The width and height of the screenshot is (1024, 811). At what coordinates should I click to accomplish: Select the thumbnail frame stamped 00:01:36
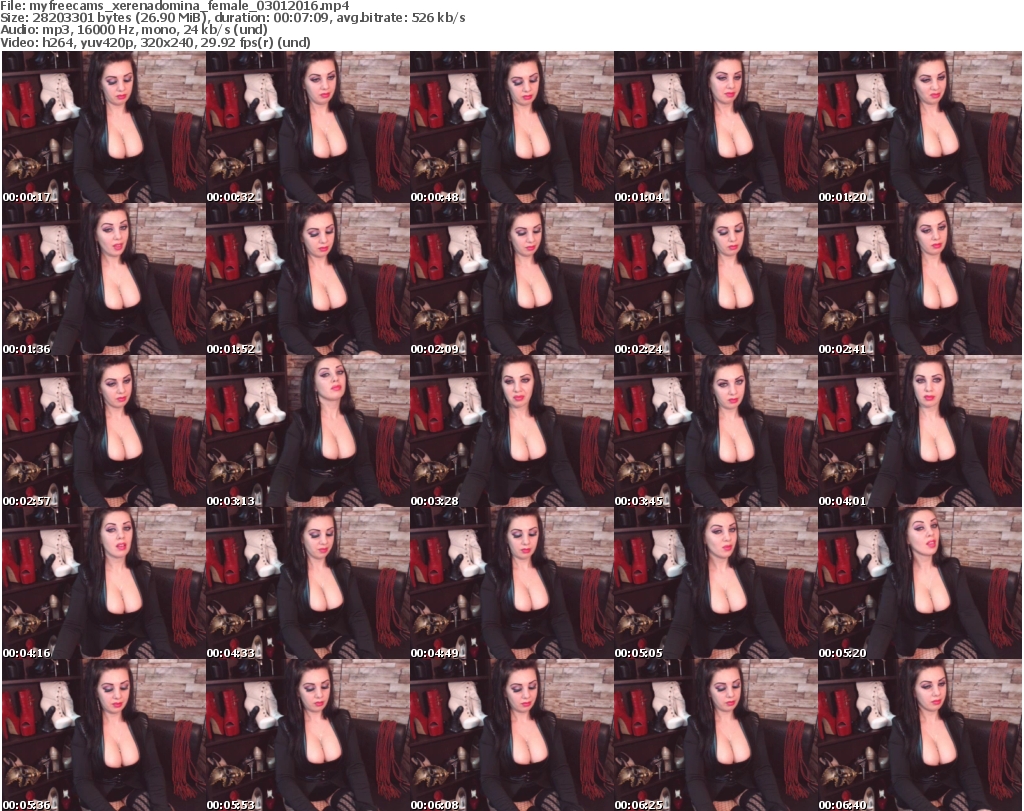point(104,279)
